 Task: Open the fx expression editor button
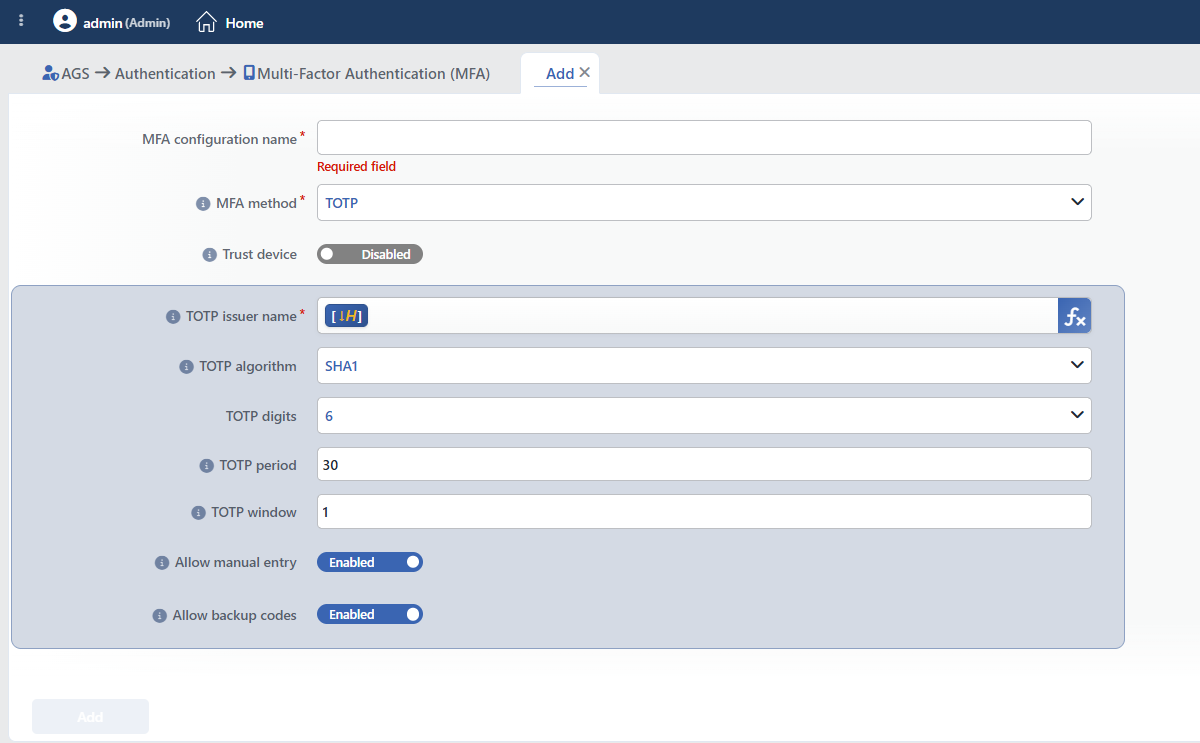pos(1075,316)
